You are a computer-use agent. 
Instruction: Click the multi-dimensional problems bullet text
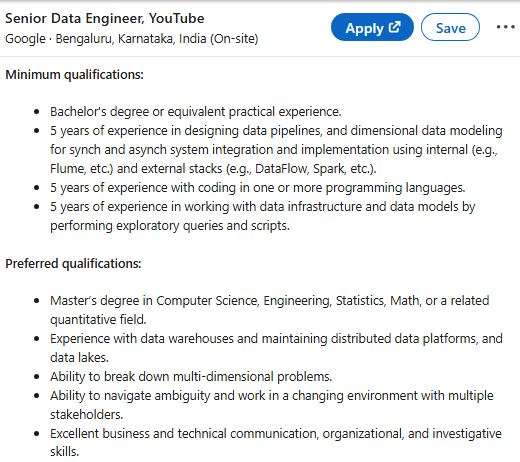click(191, 377)
